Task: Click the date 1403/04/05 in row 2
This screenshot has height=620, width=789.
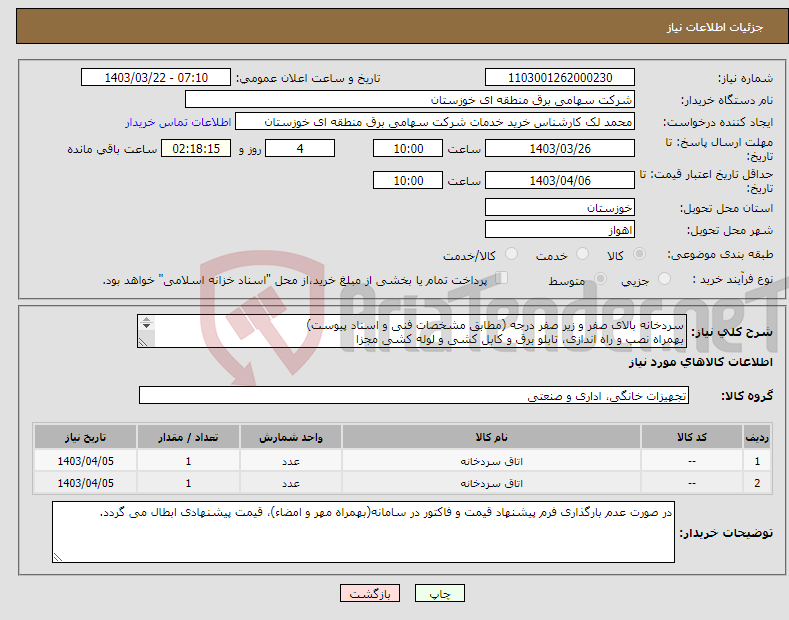Action: 86,483
